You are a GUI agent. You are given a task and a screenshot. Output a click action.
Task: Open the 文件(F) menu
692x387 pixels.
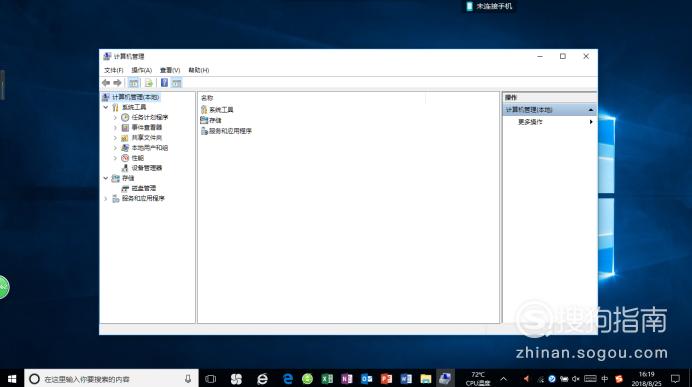coord(113,70)
